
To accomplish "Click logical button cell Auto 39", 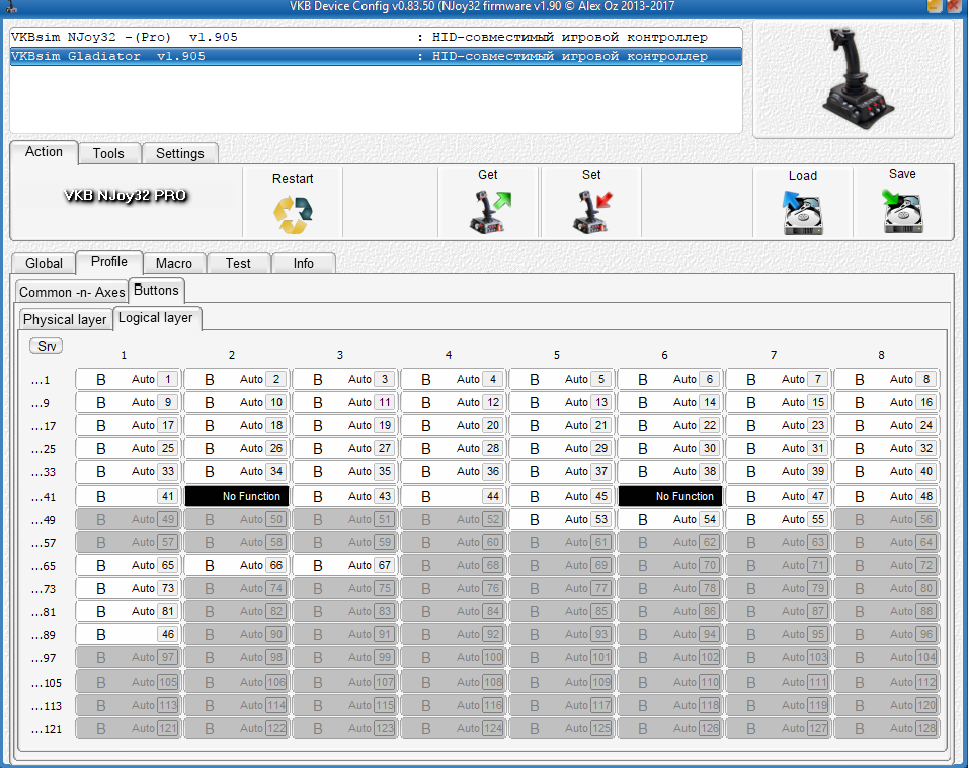I will click(779, 471).
